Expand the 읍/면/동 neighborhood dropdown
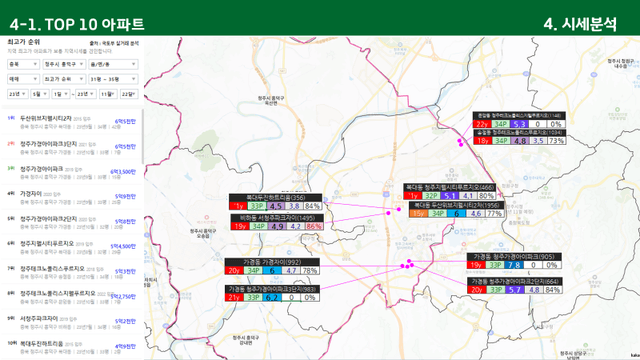Viewport: 640px width, 360px height. (x=113, y=64)
